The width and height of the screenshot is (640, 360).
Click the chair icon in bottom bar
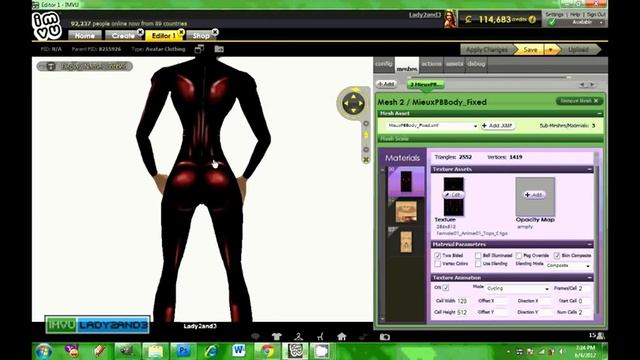320,336
